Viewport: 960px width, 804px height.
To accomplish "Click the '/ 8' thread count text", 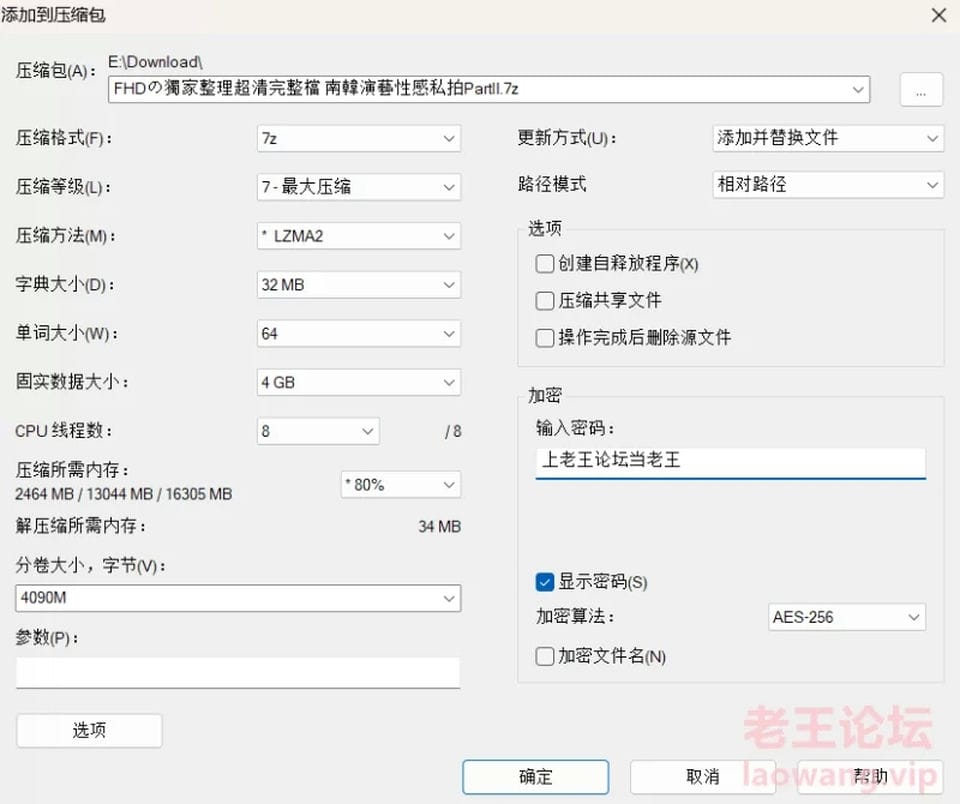I will (x=453, y=431).
